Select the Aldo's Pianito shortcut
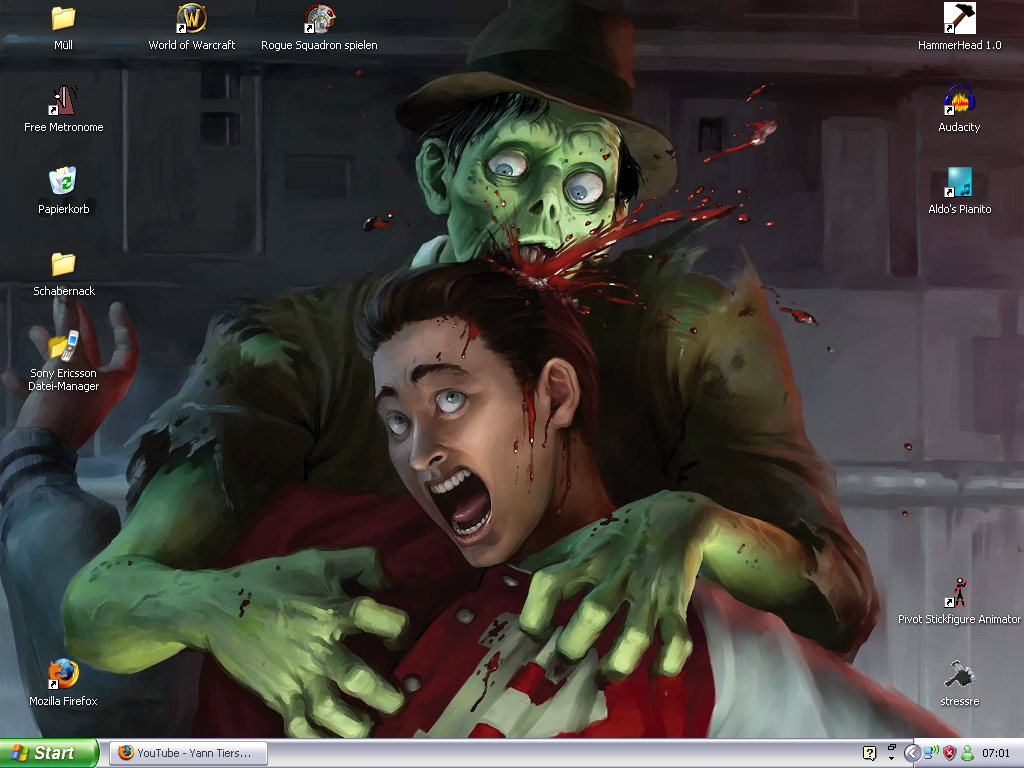 (959, 182)
